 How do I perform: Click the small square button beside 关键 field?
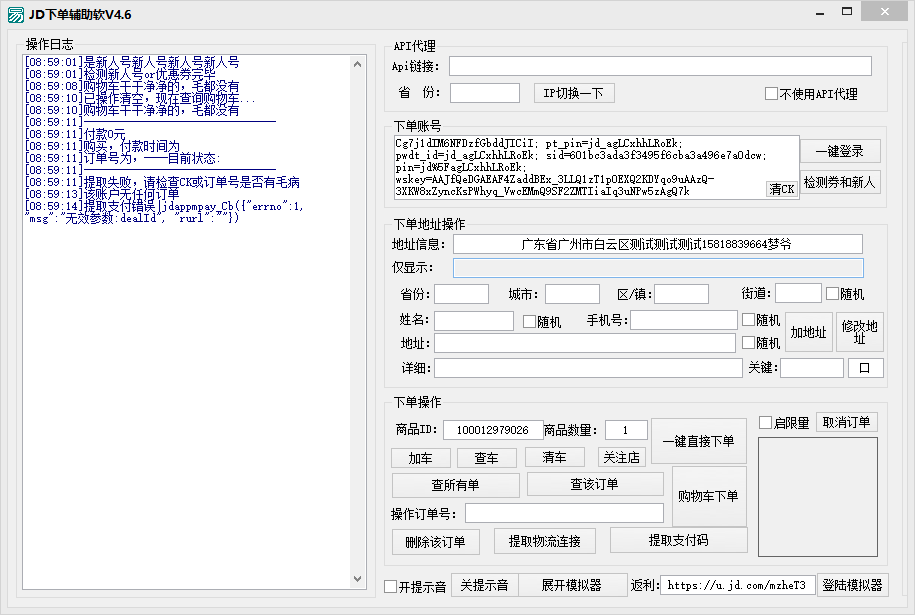pyautogui.click(x=865, y=368)
